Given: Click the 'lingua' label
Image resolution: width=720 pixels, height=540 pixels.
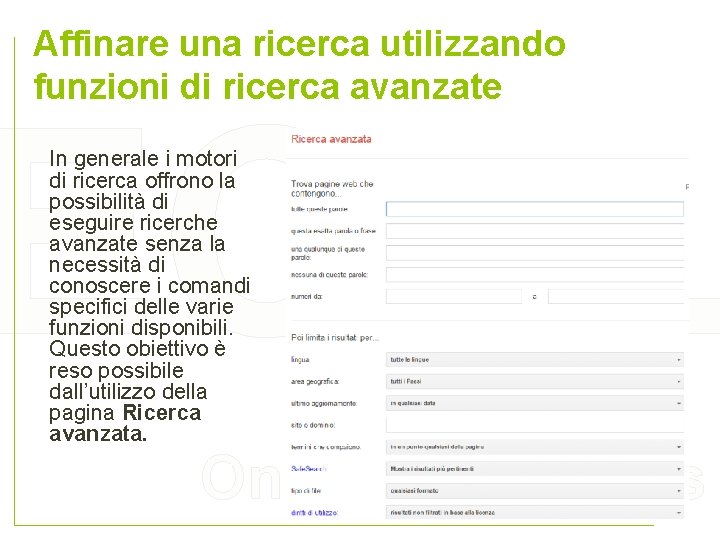Looking at the screenshot, I should (x=300, y=360).
